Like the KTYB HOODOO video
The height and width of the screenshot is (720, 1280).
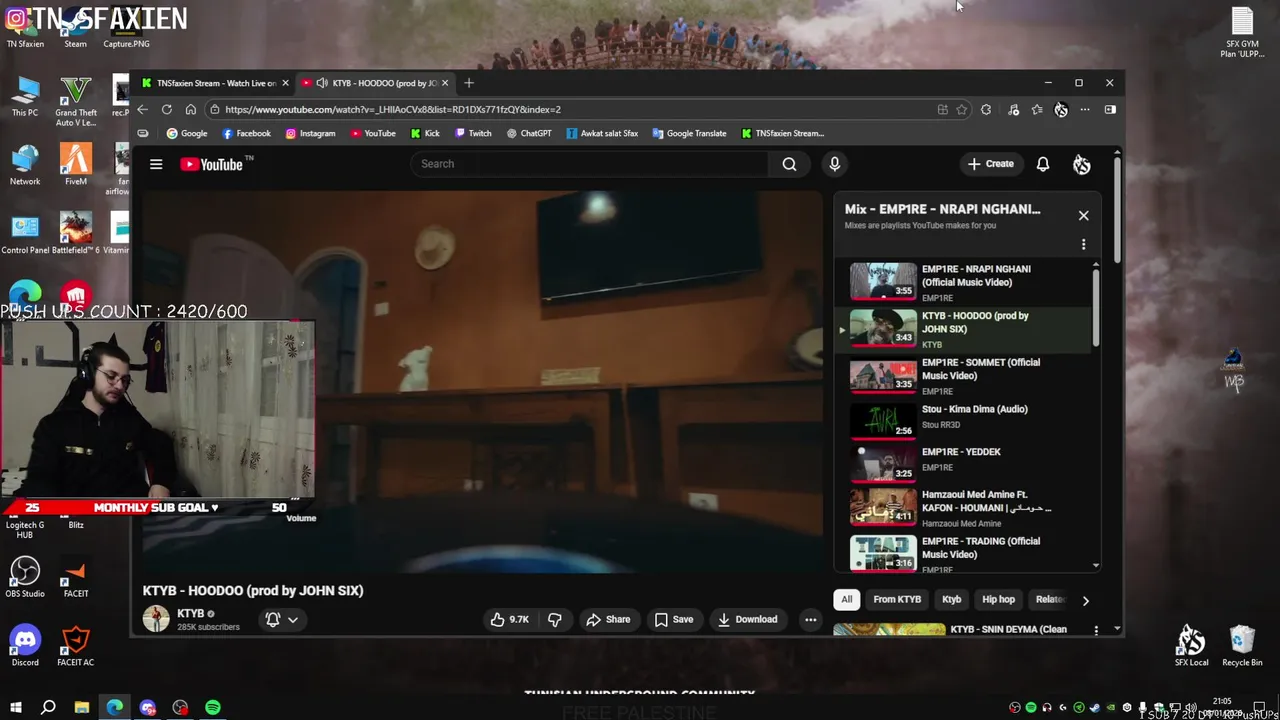point(510,619)
